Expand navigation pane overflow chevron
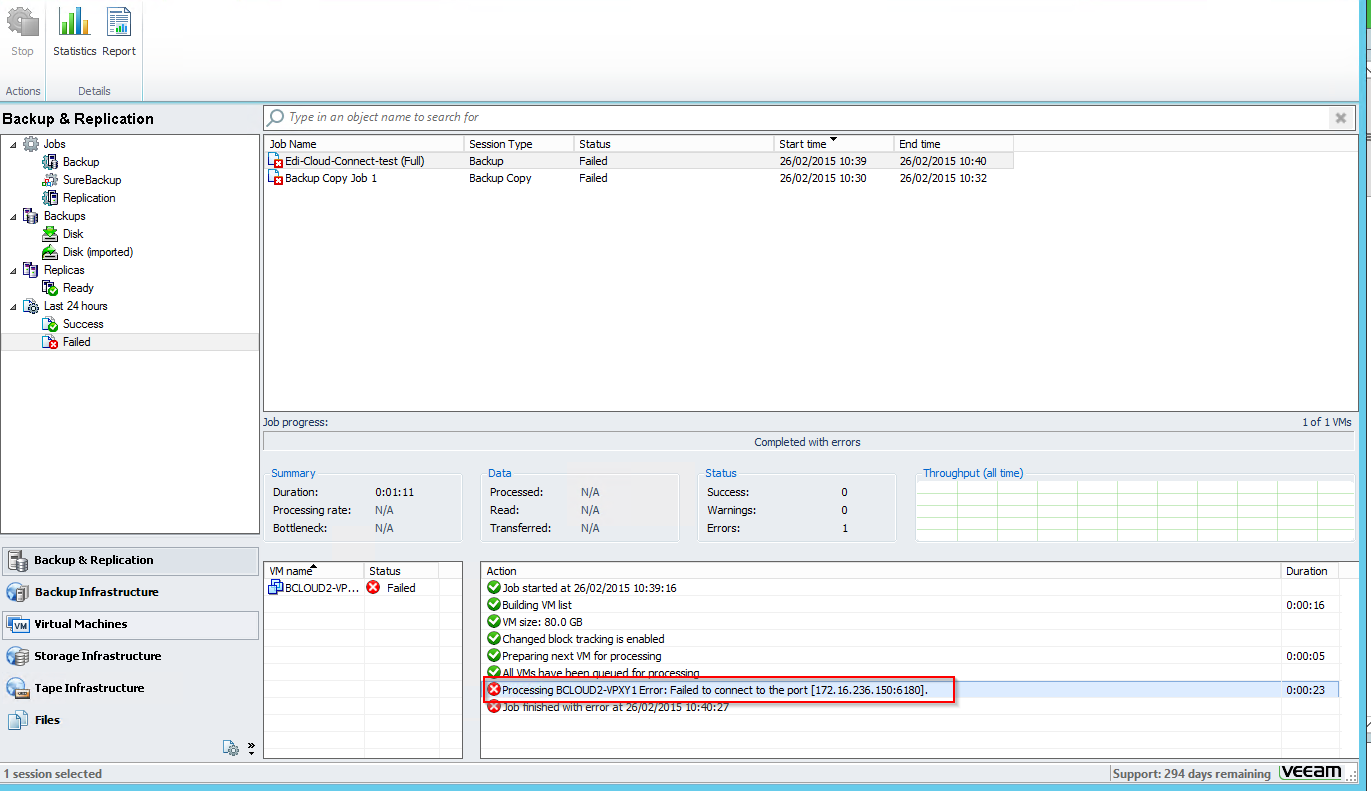Image resolution: width=1371 pixels, height=791 pixels. 251,748
